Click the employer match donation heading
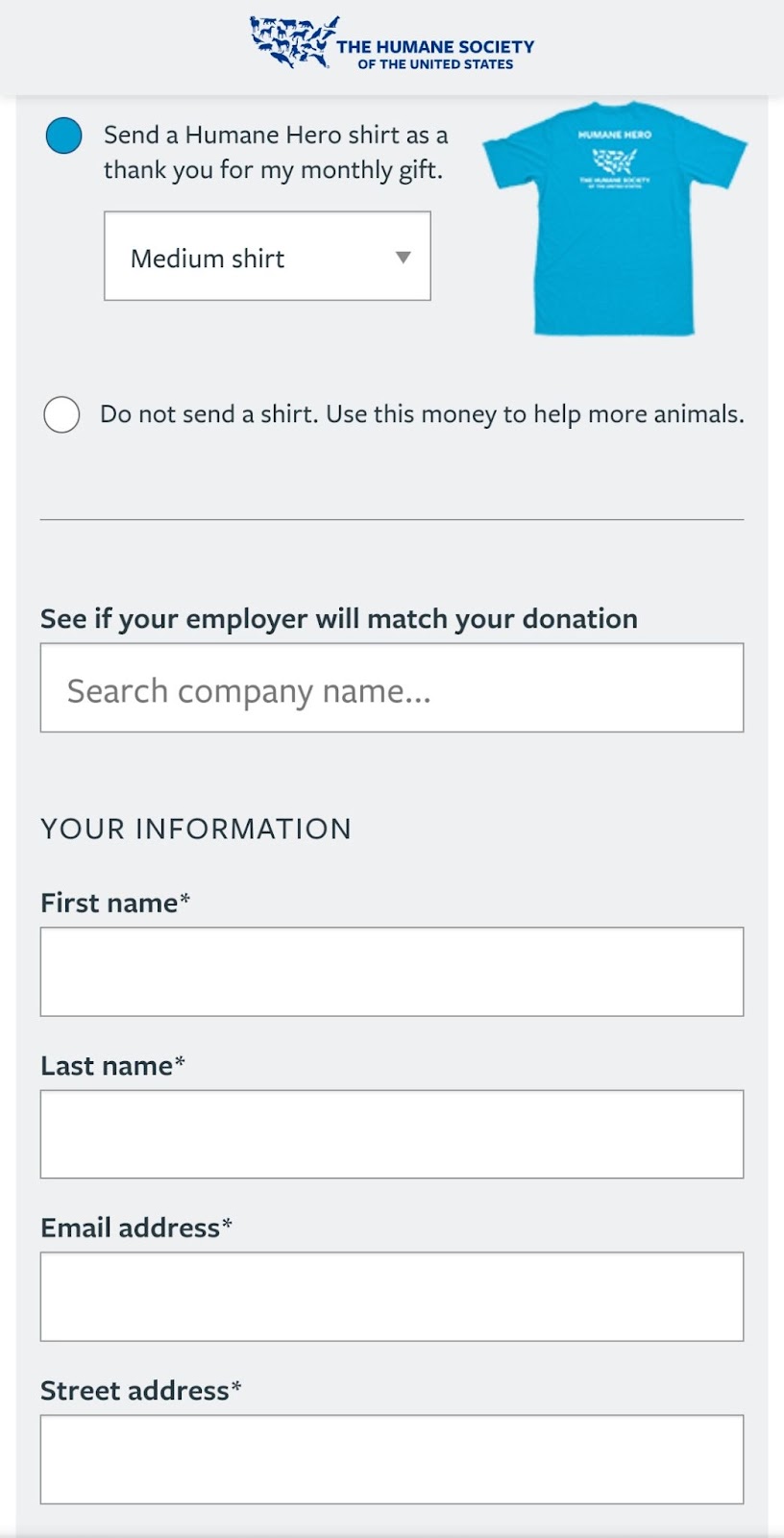 tap(339, 618)
